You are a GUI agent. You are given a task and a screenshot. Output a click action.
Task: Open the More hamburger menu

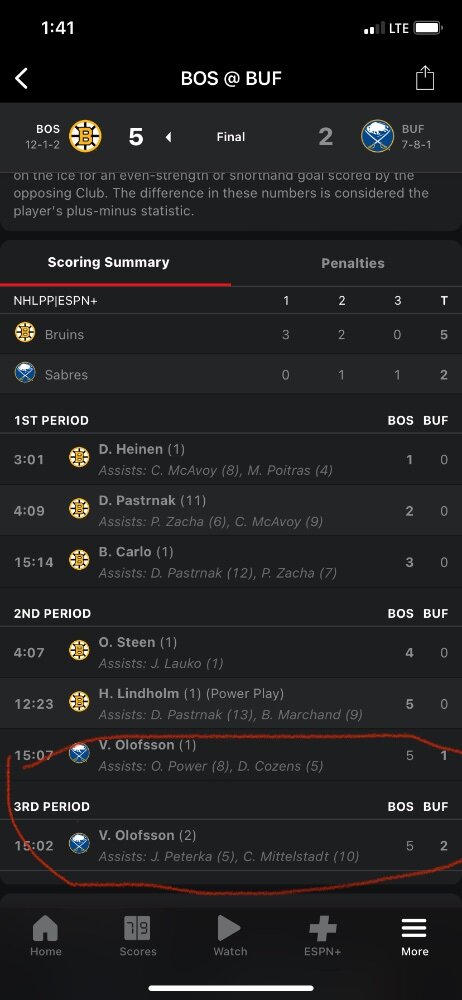[414, 929]
